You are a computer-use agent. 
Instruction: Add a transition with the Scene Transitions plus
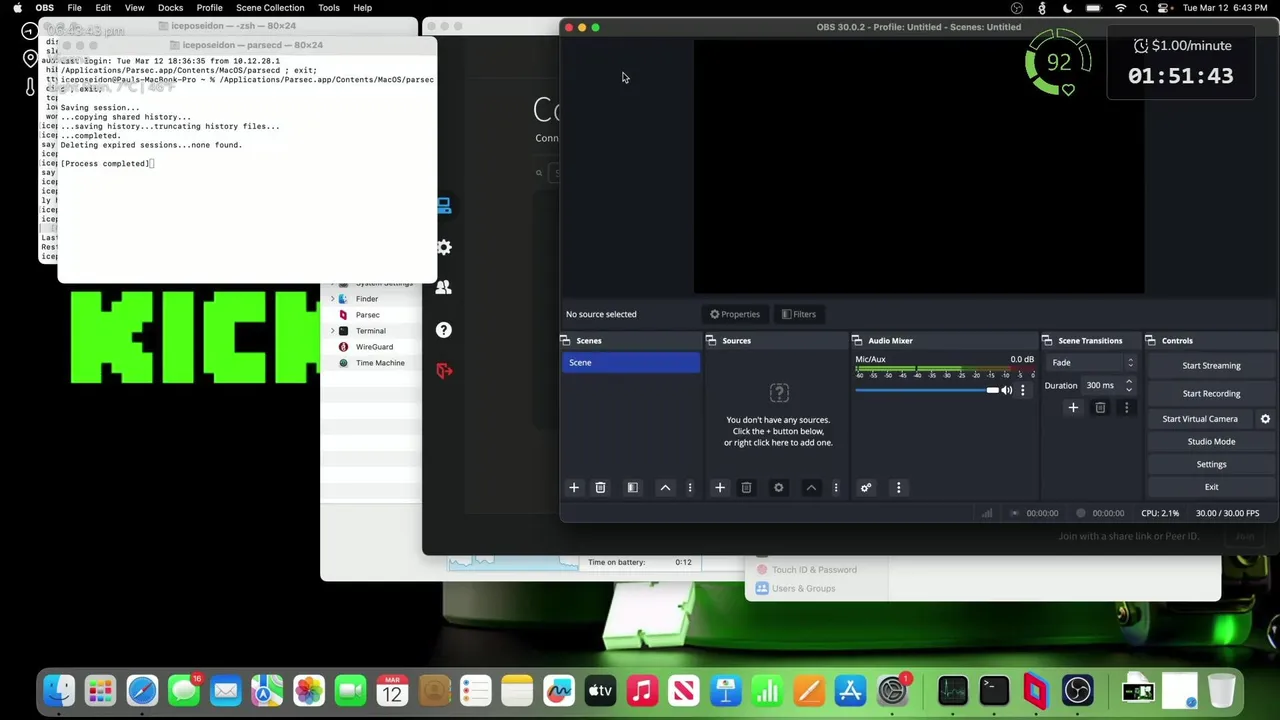pos(1073,408)
